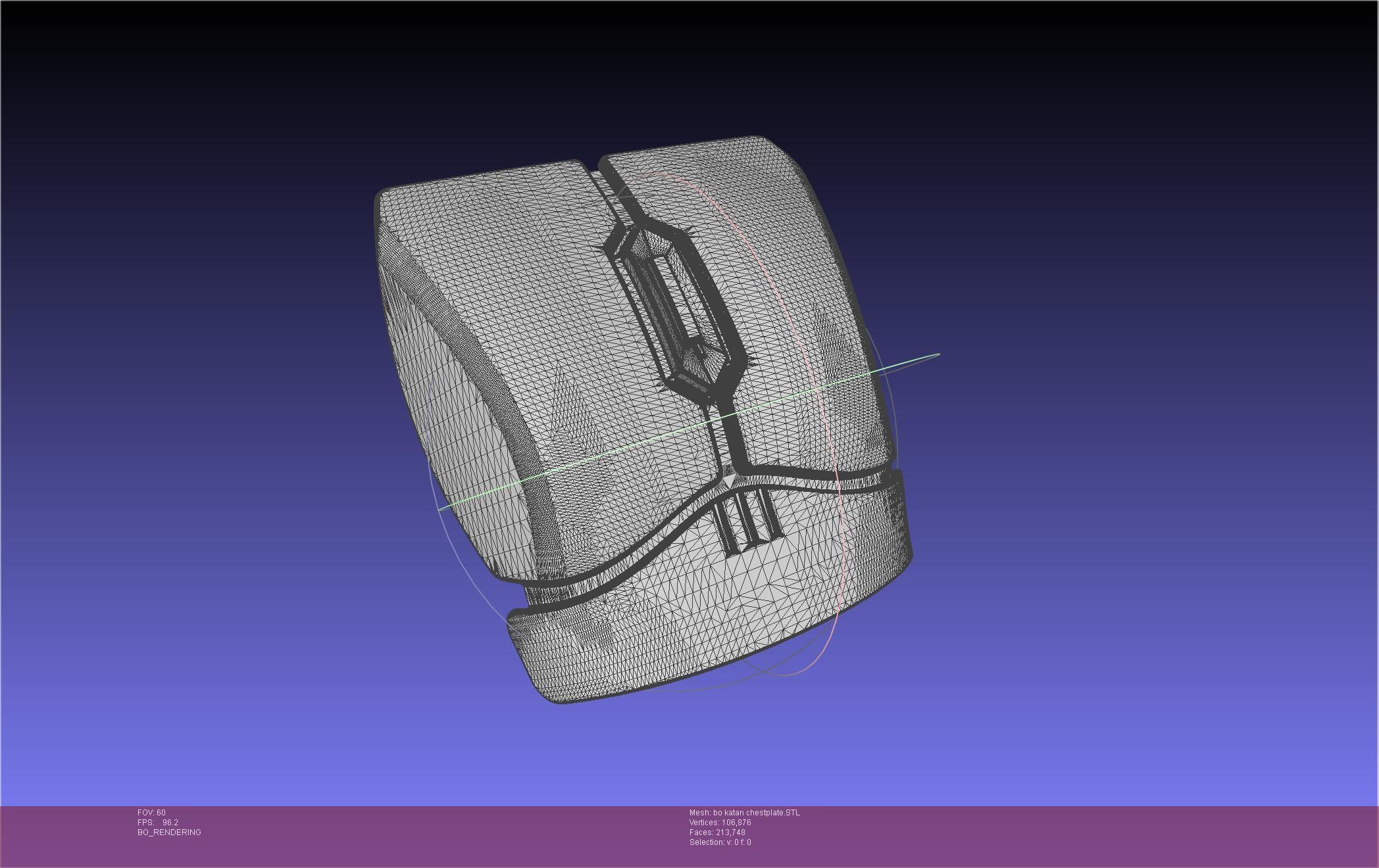Click the chestplate wireframe mesh model
The image size is (1379, 868).
coord(643,420)
